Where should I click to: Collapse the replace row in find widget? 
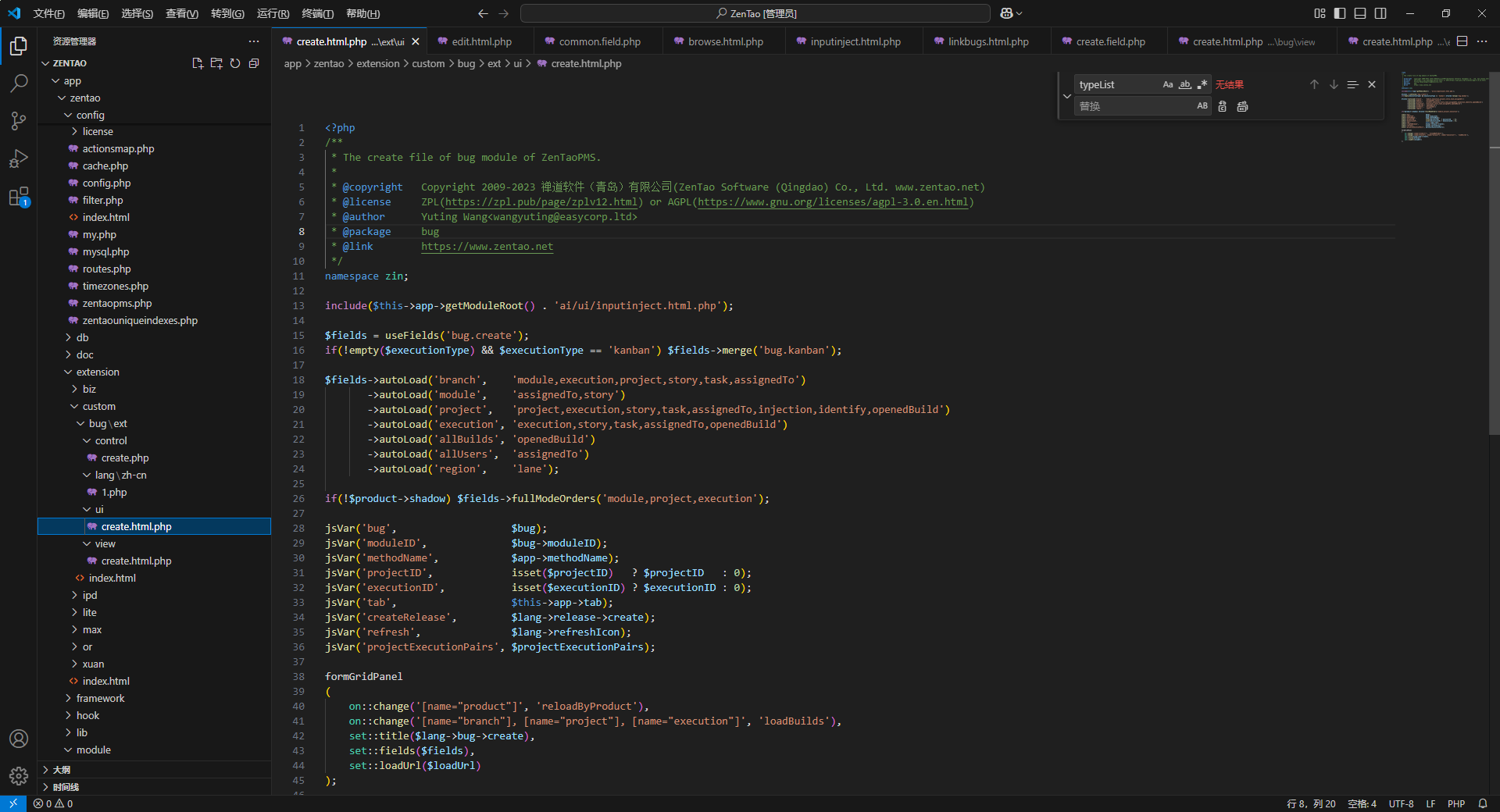[1067, 96]
